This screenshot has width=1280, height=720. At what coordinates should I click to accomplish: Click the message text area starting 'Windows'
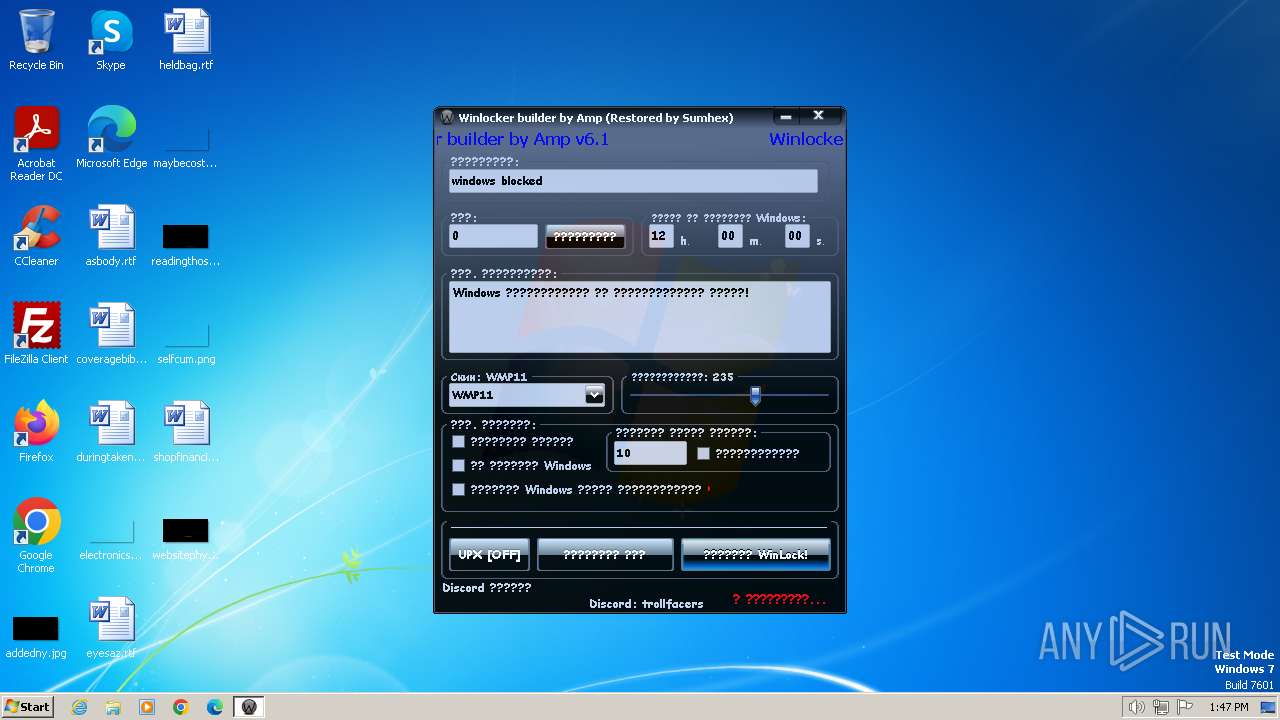click(x=640, y=317)
